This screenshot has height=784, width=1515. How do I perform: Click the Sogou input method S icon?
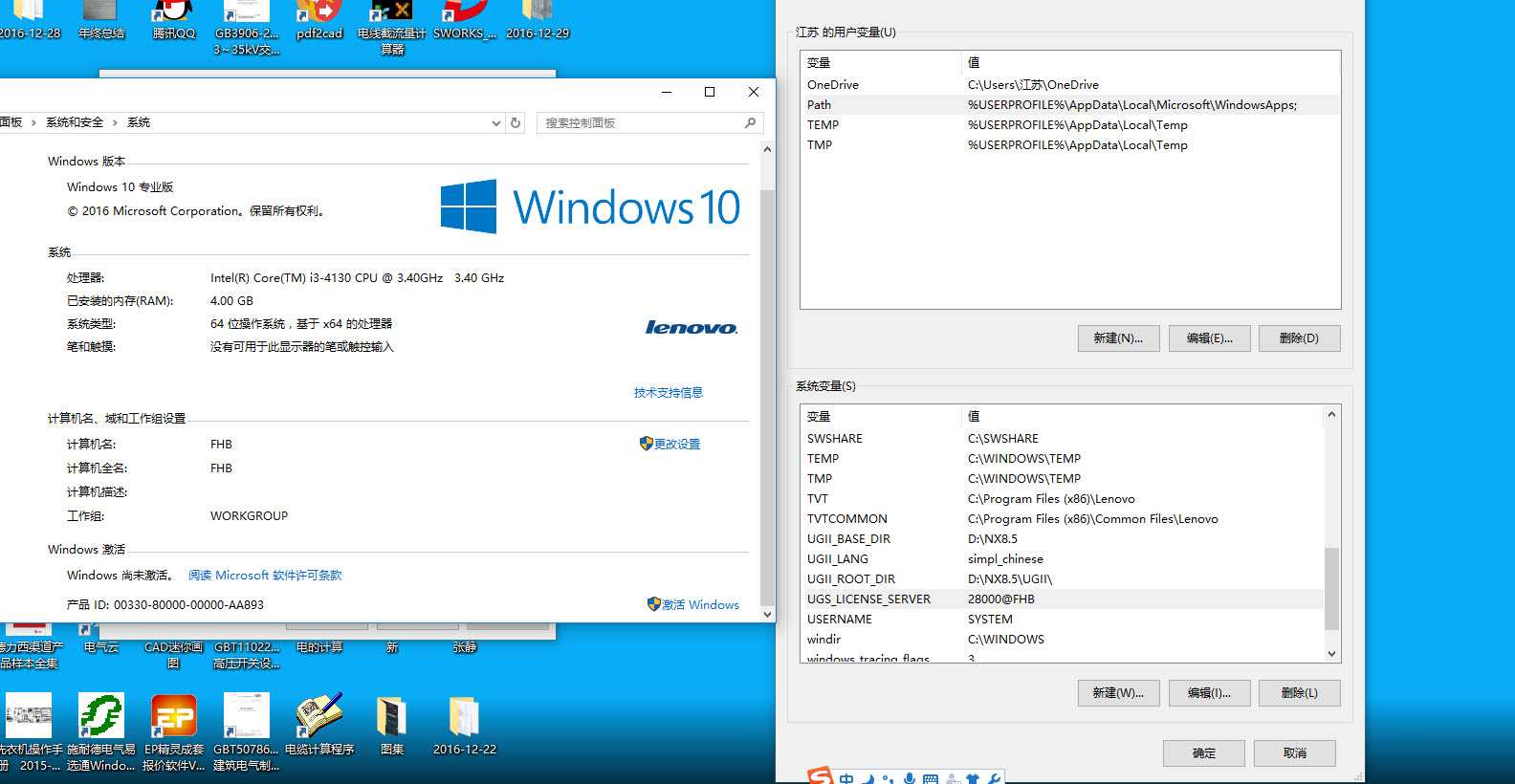(x=821, y=776)
